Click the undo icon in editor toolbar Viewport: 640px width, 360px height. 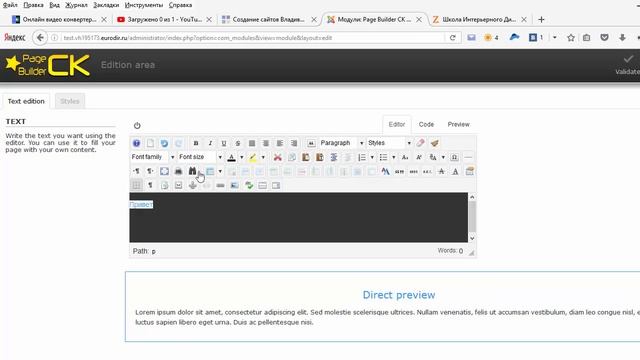tap(164, 143)
